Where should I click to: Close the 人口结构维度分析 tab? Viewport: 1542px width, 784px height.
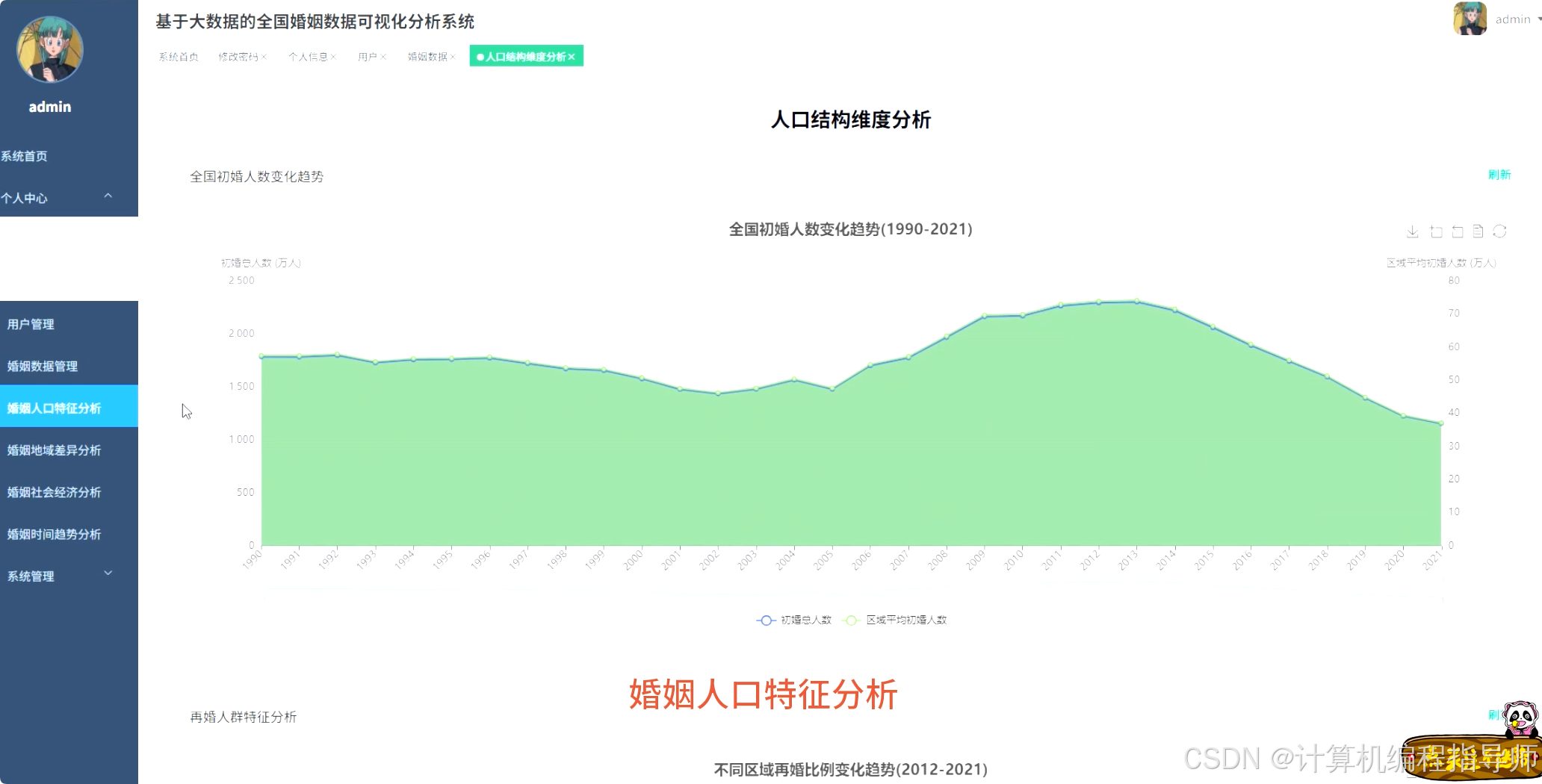(x=572, y=57)
